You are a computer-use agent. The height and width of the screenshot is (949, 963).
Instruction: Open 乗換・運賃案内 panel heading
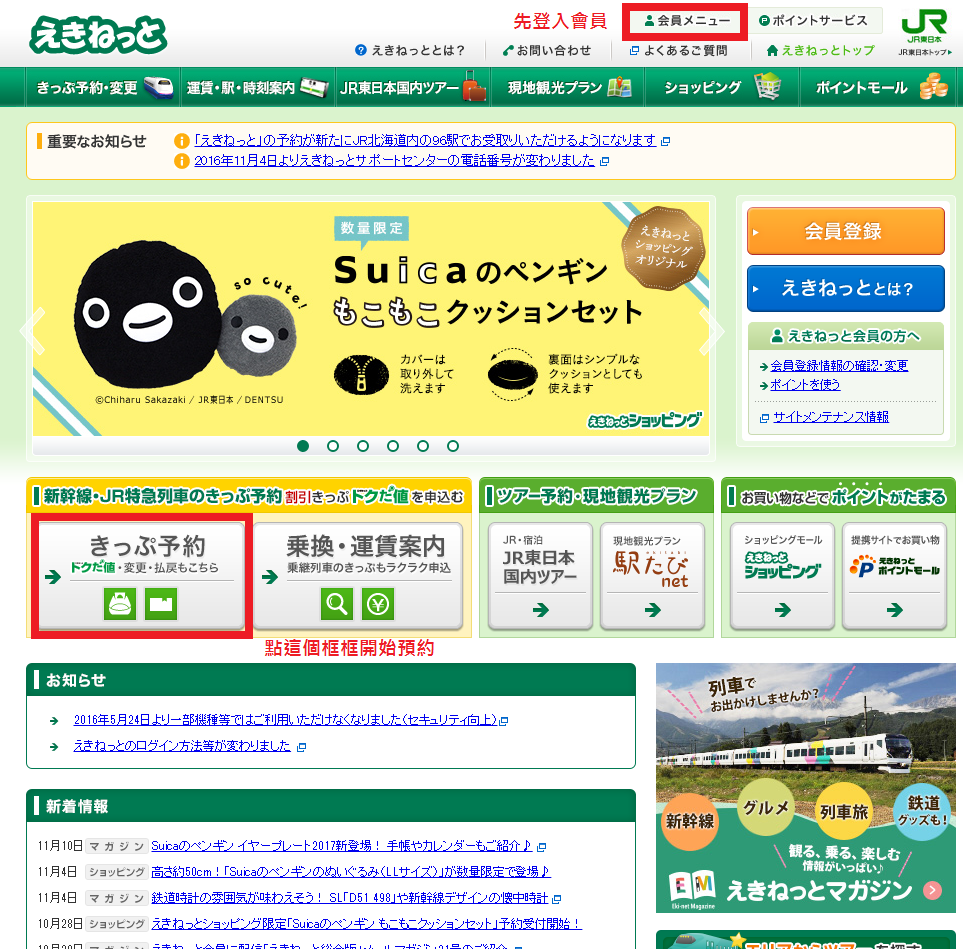pos(365,545)
